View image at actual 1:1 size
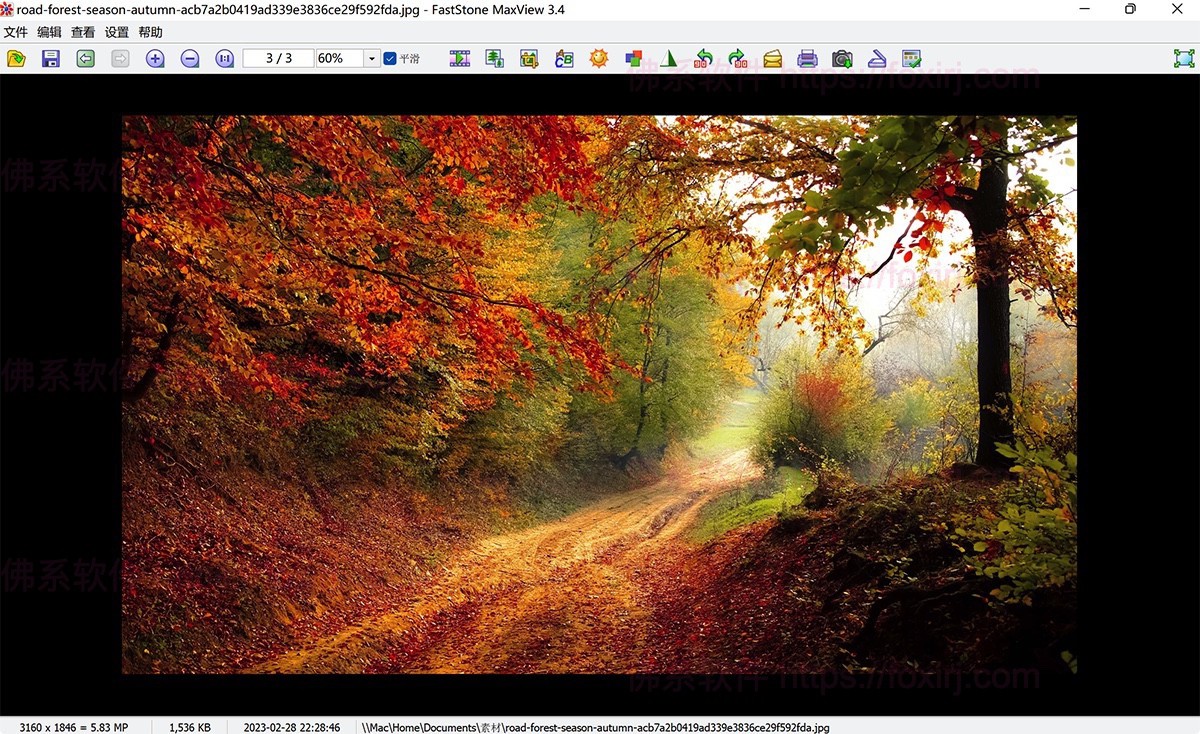This screenshot has width=1200, height=734. pos(222,58)
